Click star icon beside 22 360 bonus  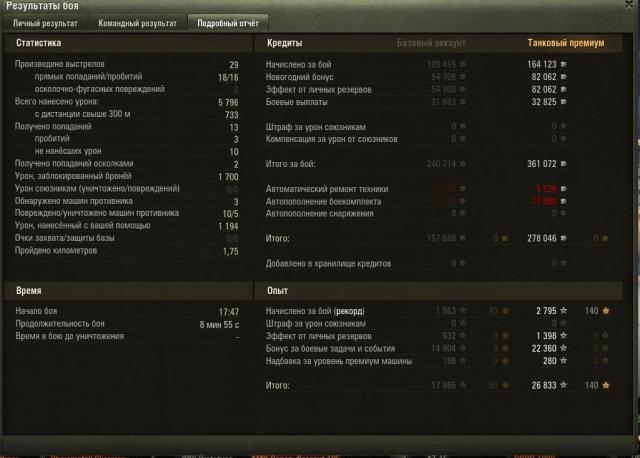tap(563, 348)
